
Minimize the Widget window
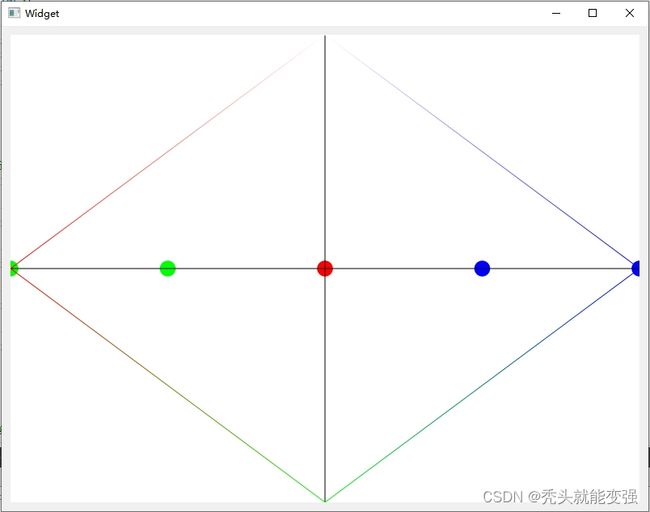[556, 13]
